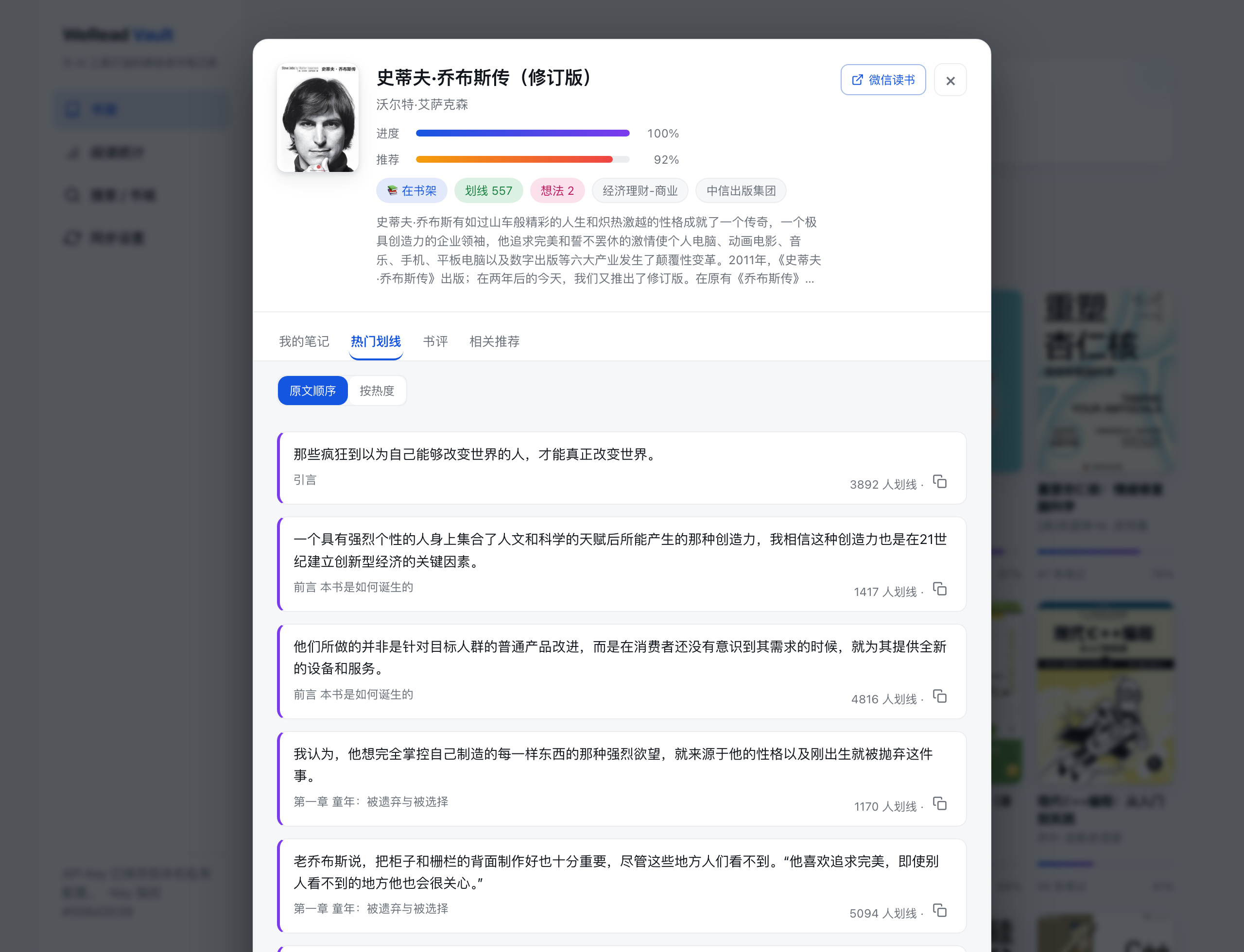This screenshot has height=952, width=1244.
Task: Click the 经济理财-商业 category tag
Action: [639, 190]
